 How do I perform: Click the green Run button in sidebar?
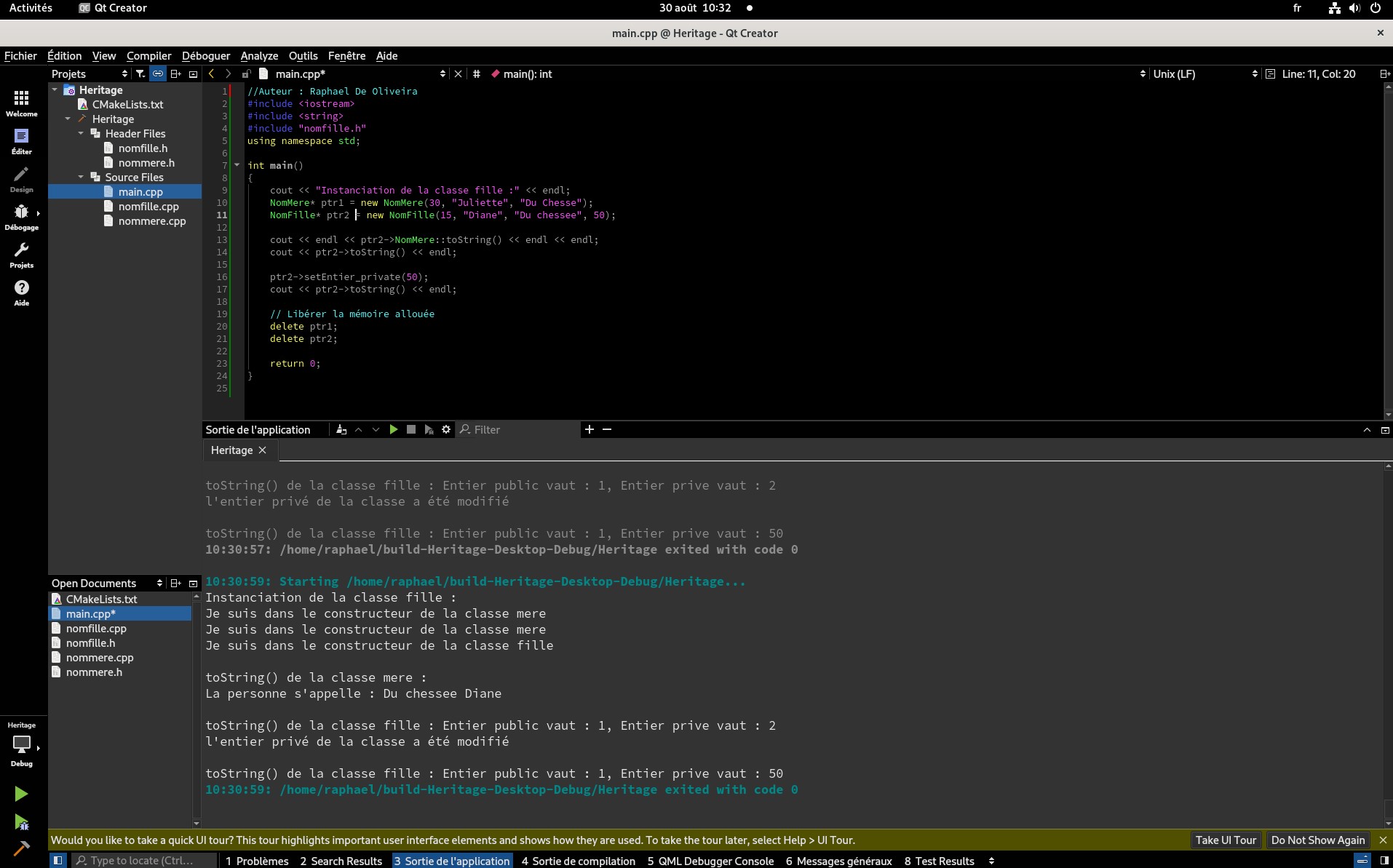click(21, 794)
